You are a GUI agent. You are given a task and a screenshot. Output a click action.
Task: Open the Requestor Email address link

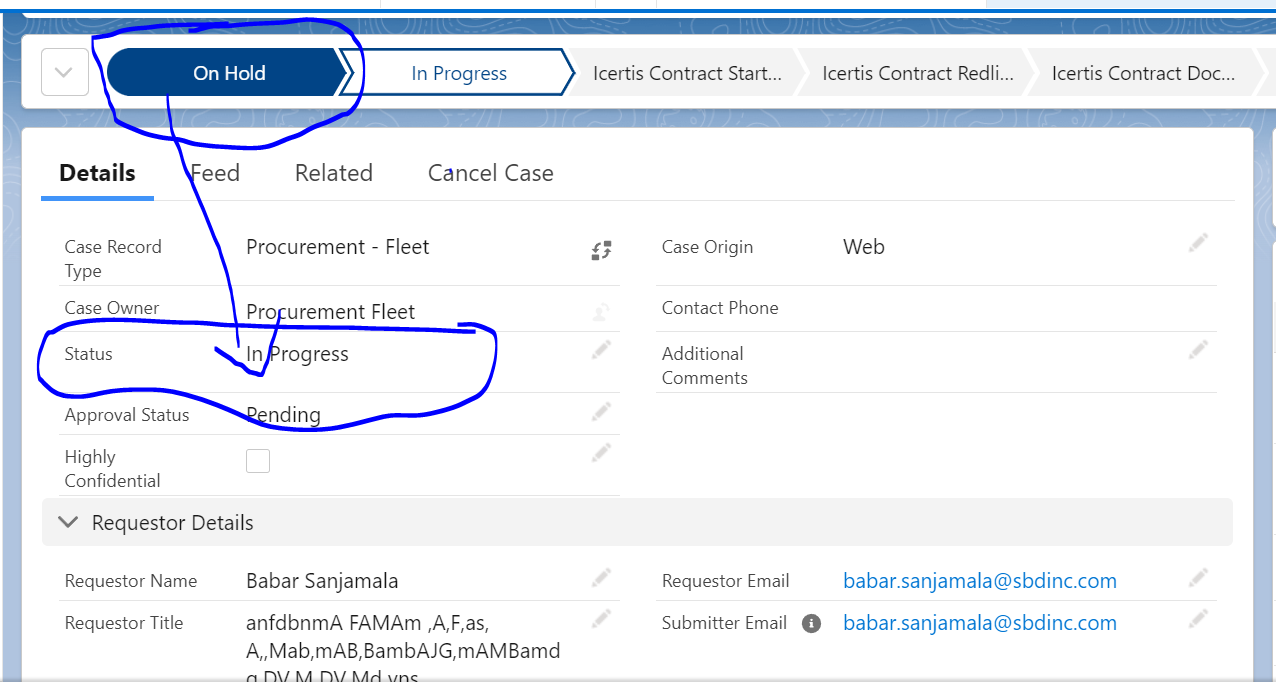(979, 581)
